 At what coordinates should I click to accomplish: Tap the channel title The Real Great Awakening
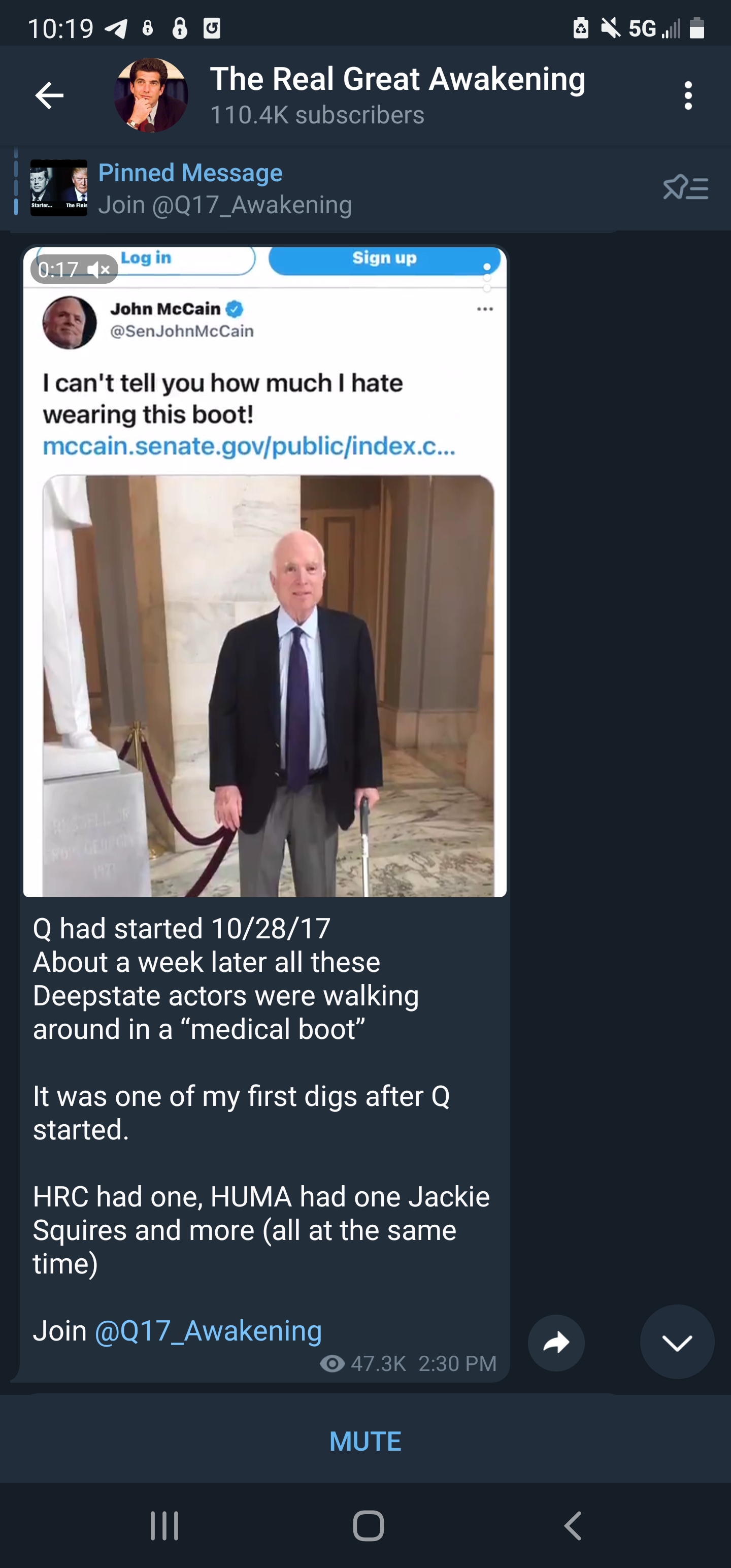[397, 79]
